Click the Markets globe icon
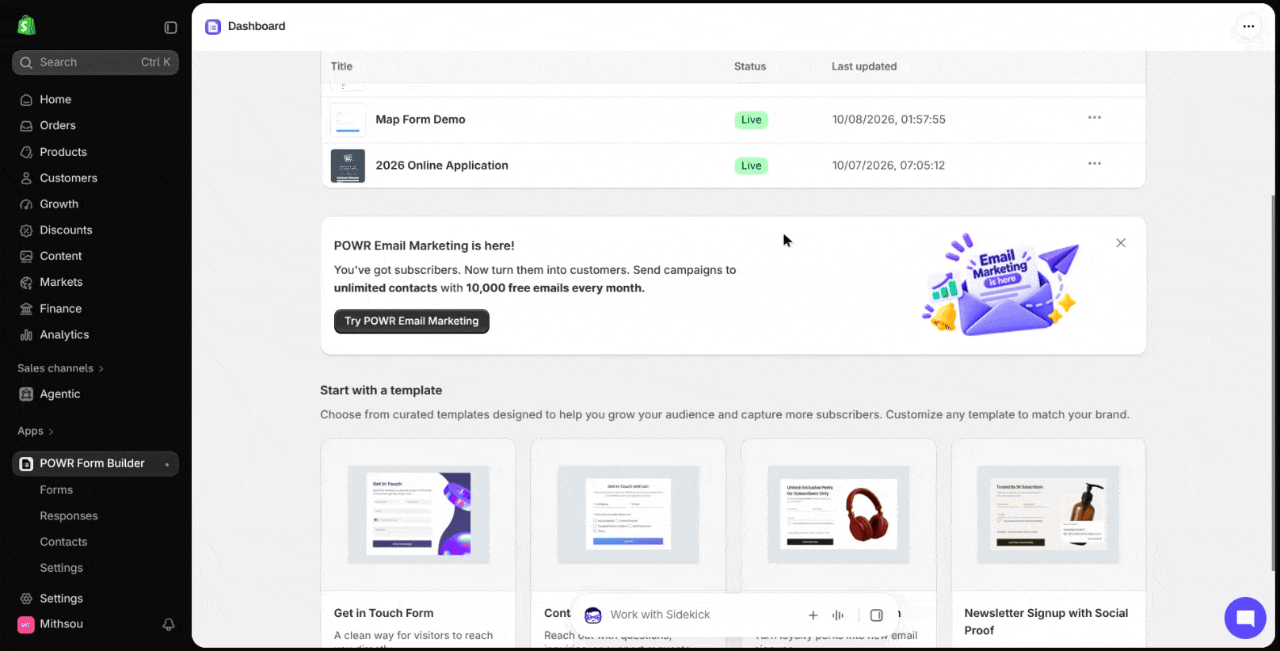 [26, 282]
